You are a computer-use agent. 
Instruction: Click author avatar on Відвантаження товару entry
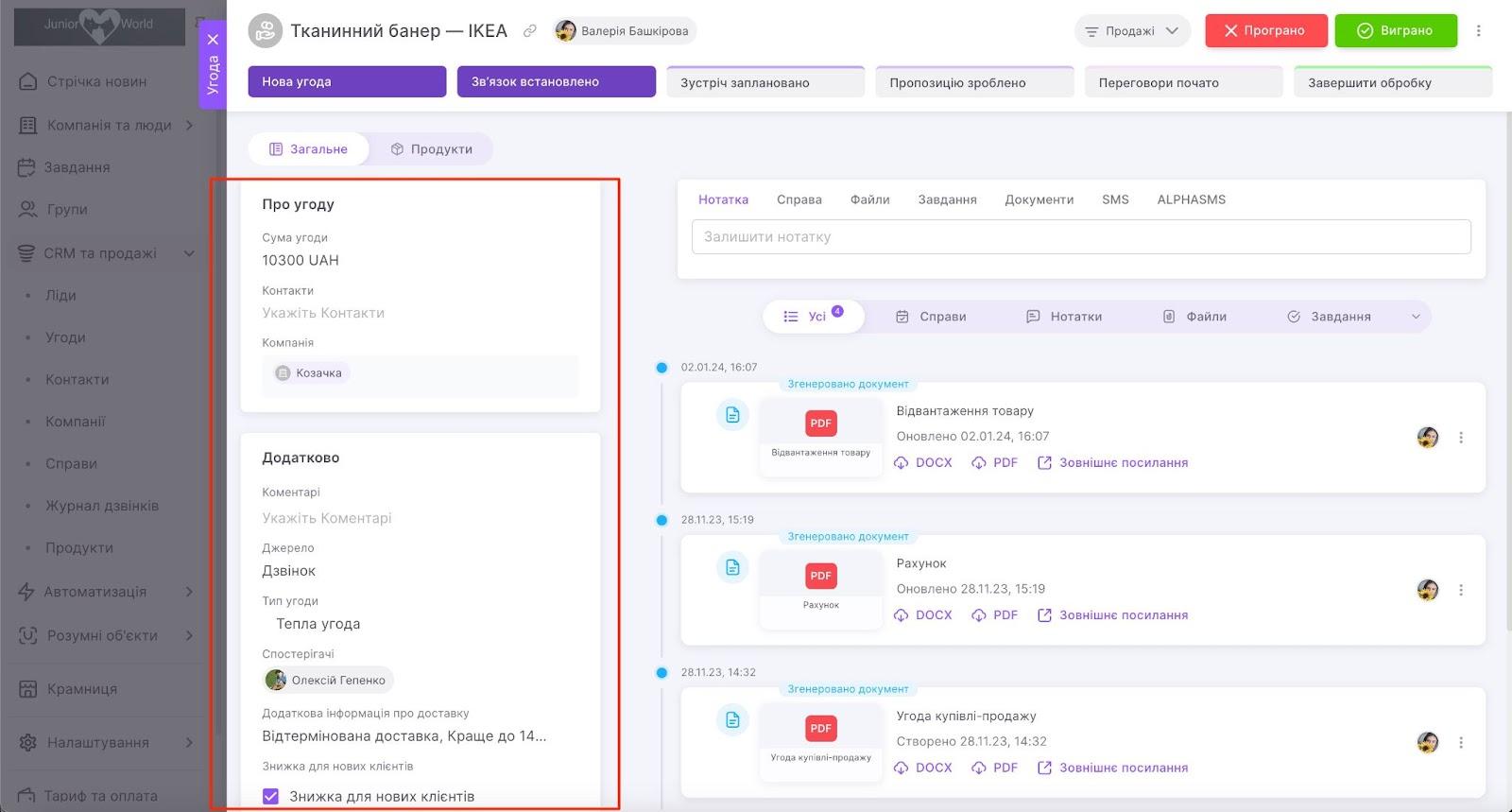(1428, 438)
